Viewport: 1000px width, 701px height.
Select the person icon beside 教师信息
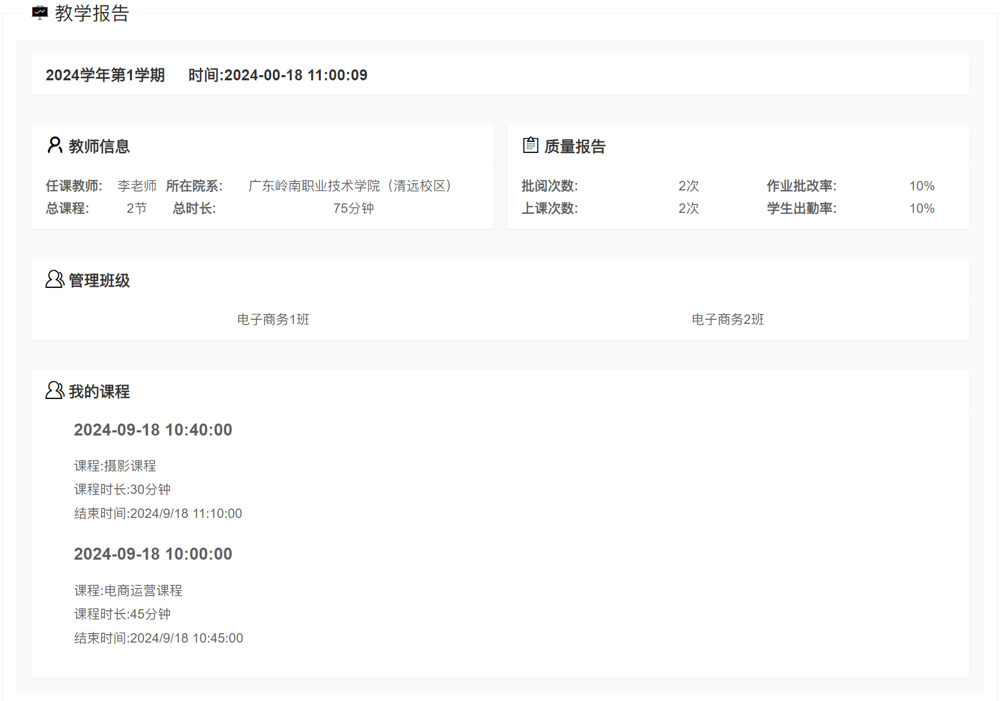[x=55, y=144]
